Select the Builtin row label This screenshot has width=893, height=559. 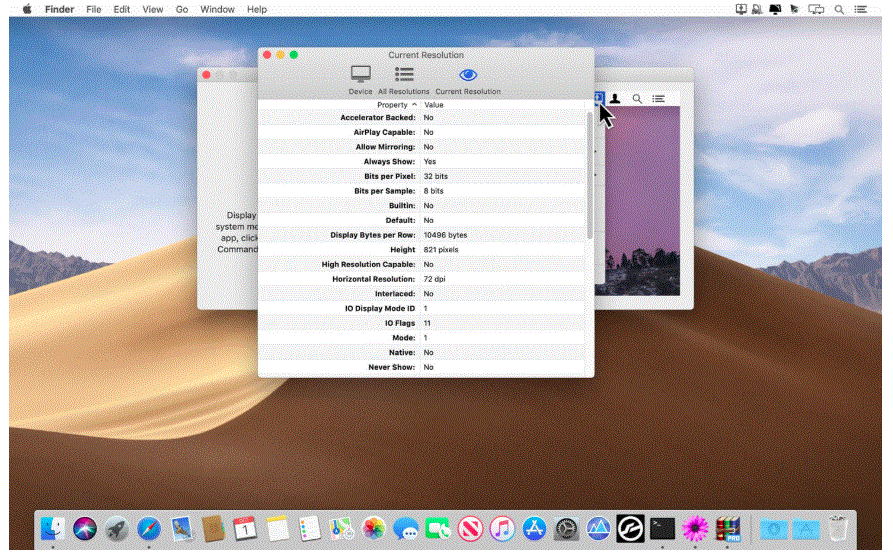click(x=402, y=205)
